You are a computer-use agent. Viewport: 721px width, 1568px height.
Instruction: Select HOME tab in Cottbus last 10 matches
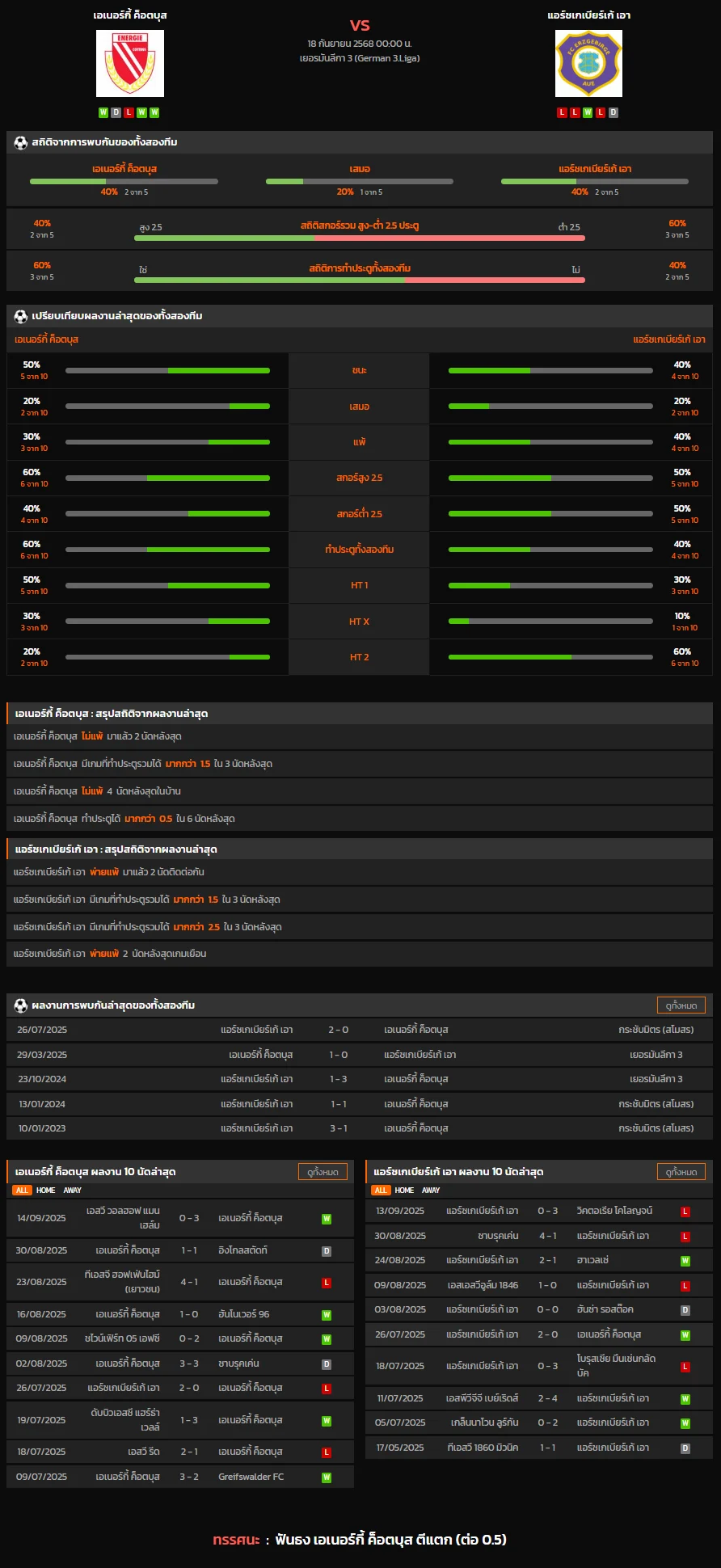point(46,1191)
